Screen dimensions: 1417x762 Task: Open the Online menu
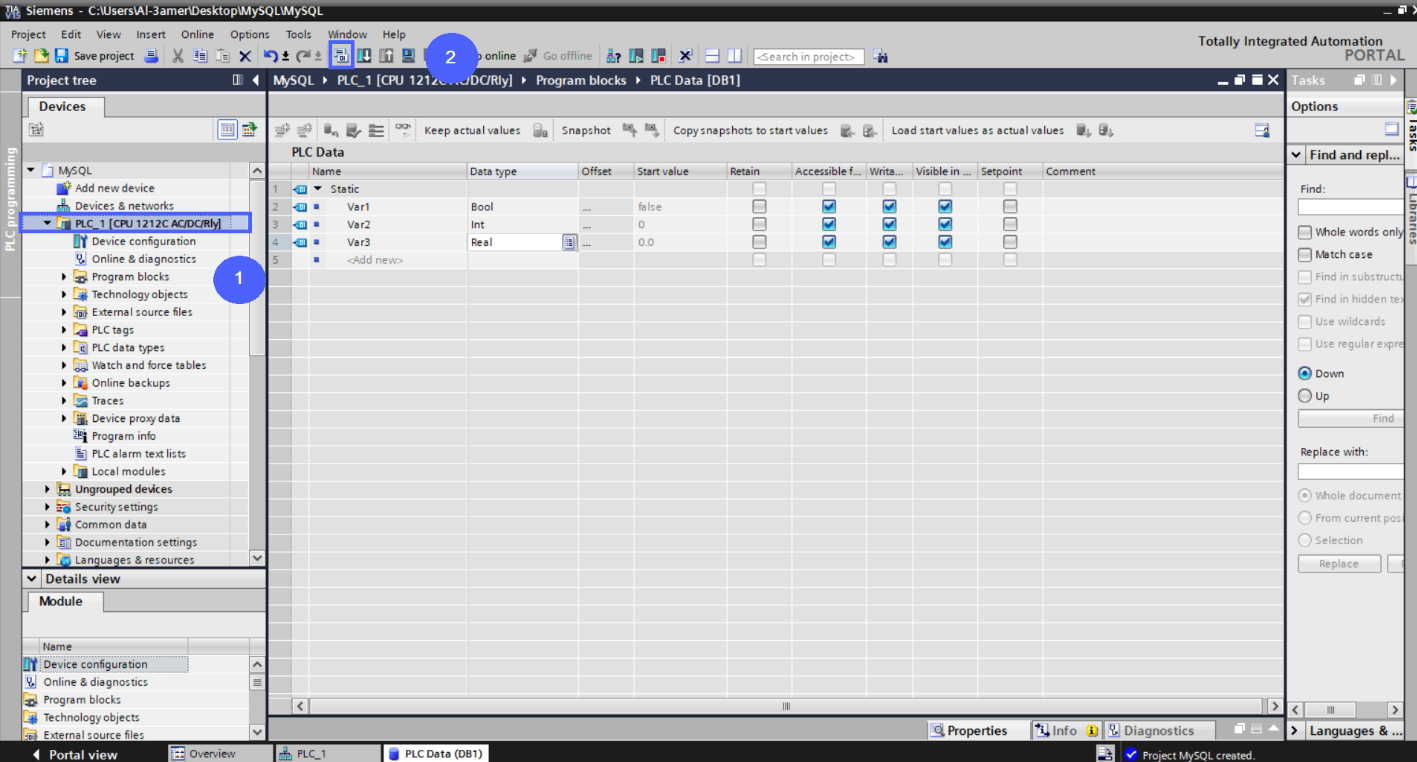click(197, 33)
